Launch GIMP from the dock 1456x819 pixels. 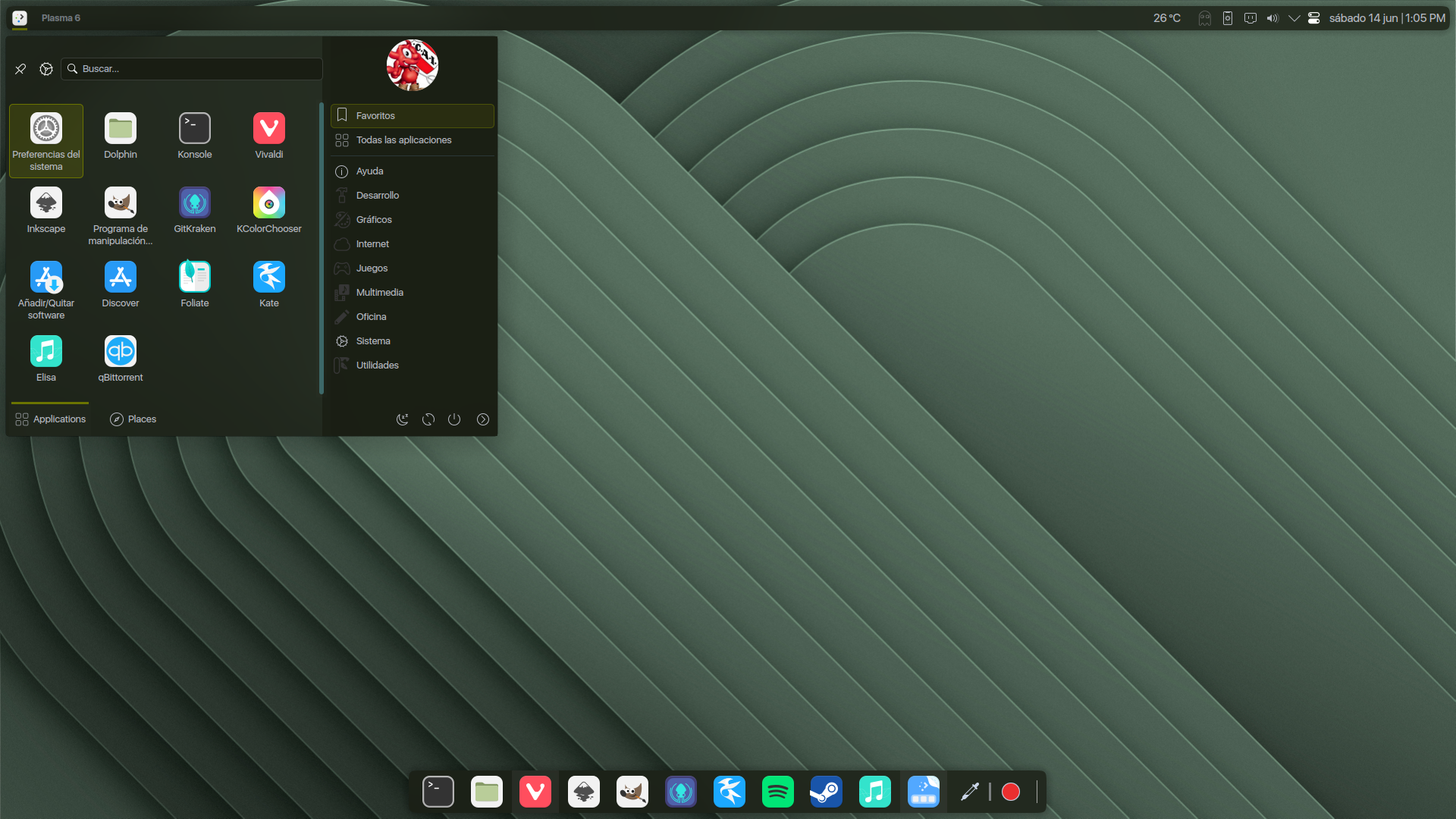point(632,792)
